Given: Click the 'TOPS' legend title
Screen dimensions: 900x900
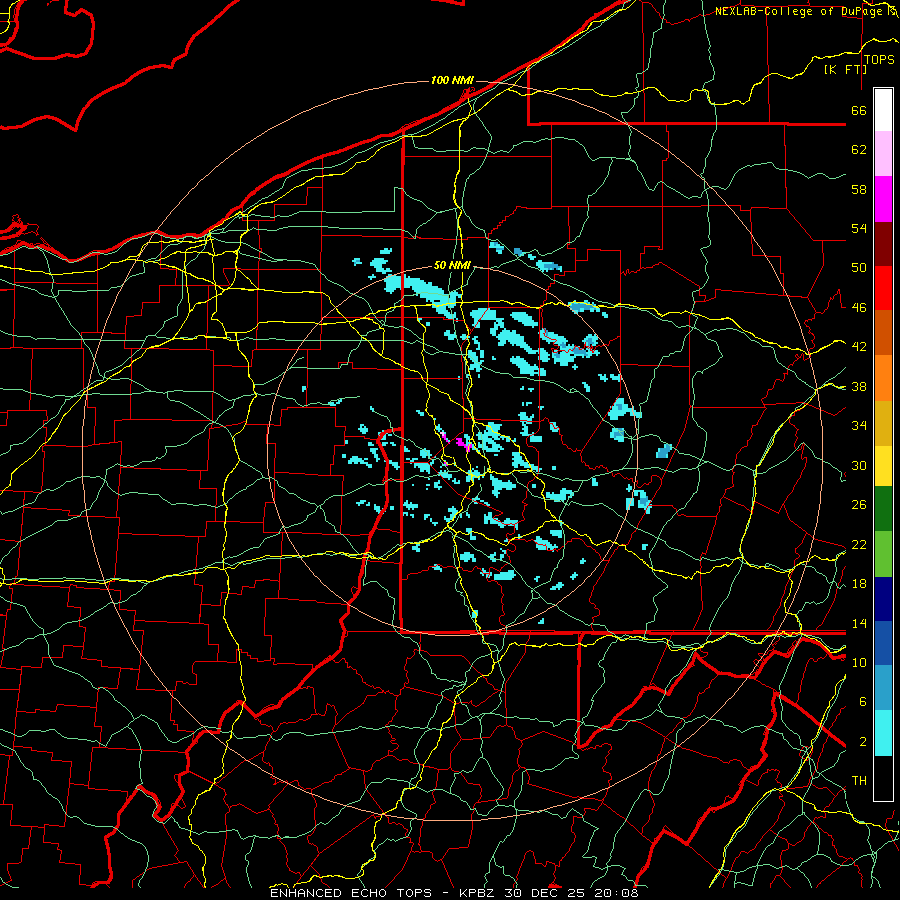Looking at the screenshot, I should click(879, 60).
